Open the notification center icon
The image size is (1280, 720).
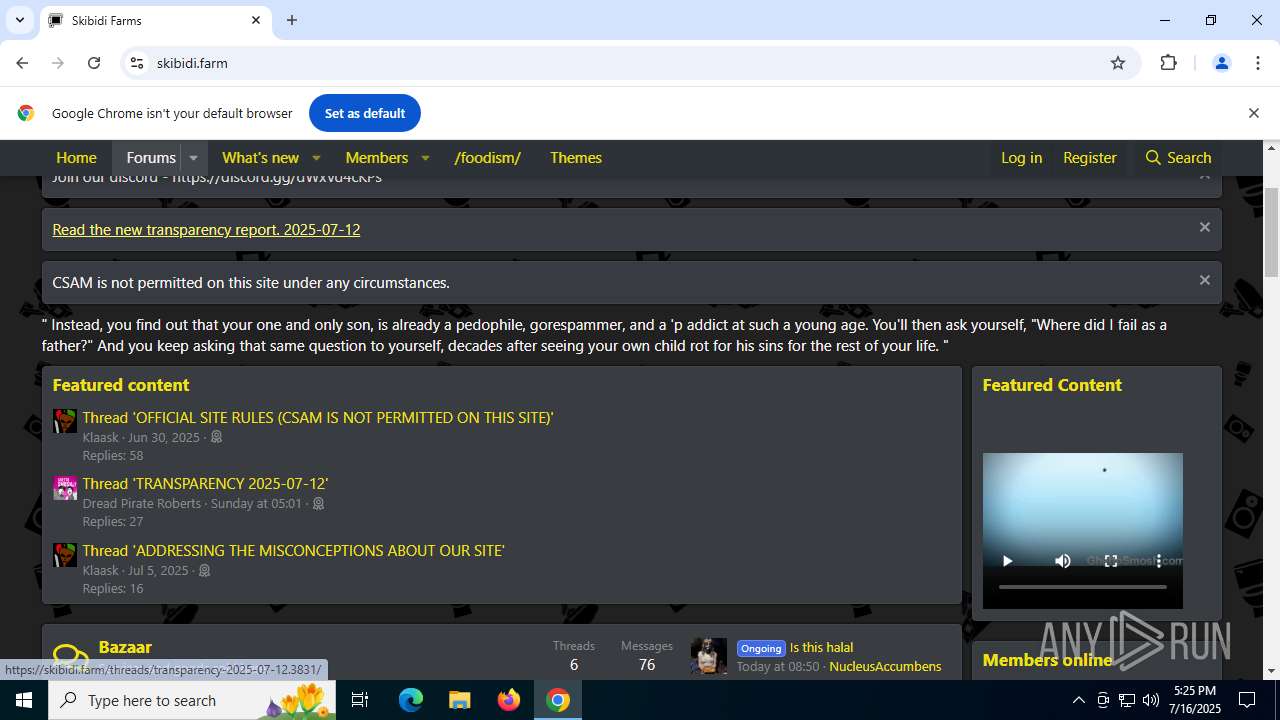(1247, 700)
